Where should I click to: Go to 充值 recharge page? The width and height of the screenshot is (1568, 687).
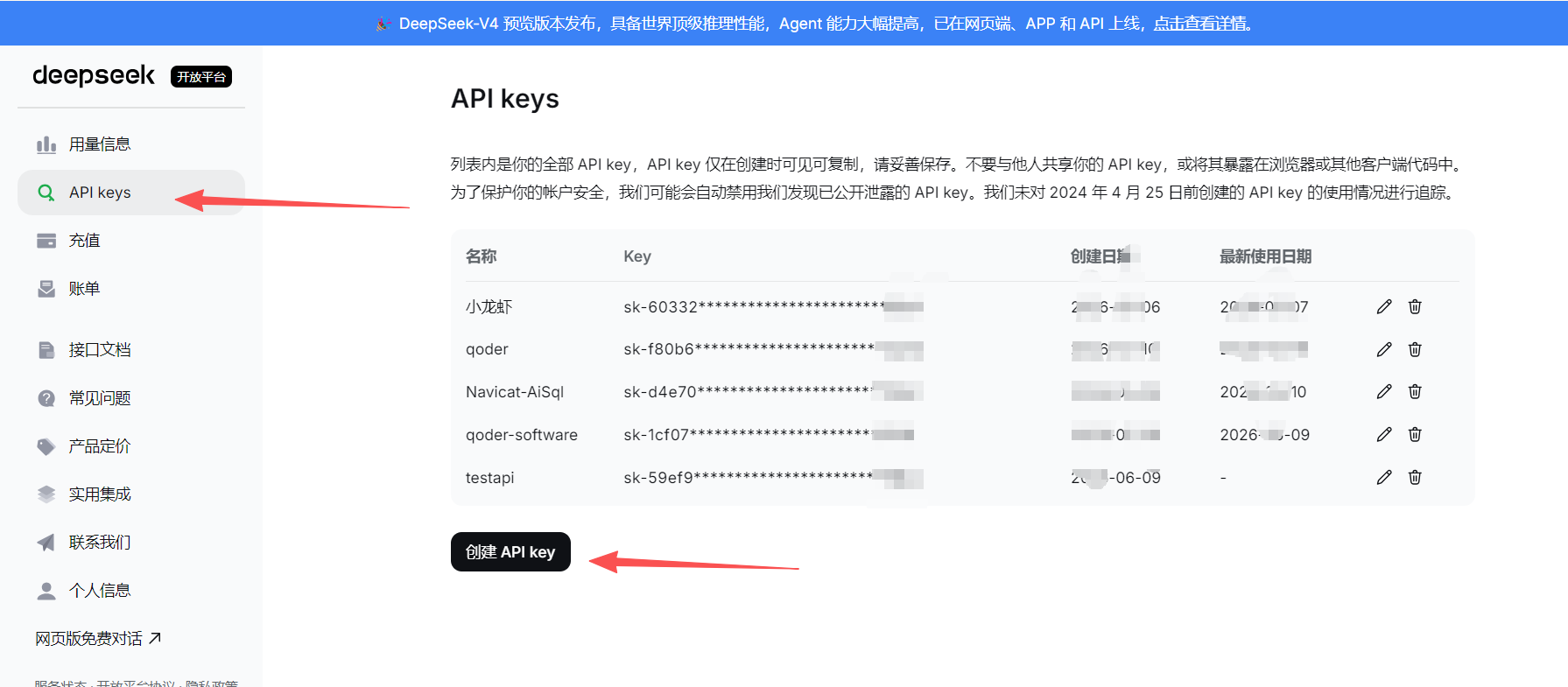pyautogui.click(x=131, y=241)
